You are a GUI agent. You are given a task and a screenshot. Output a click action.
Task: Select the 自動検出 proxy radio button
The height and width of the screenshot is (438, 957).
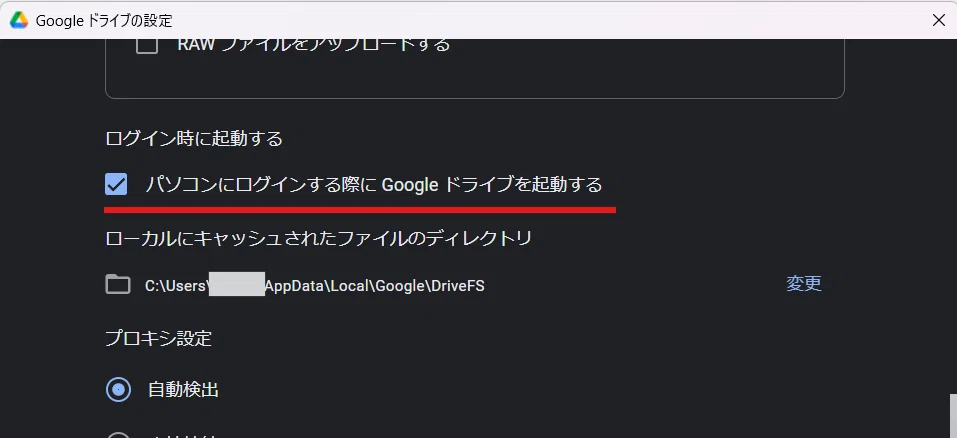point(118,389)
